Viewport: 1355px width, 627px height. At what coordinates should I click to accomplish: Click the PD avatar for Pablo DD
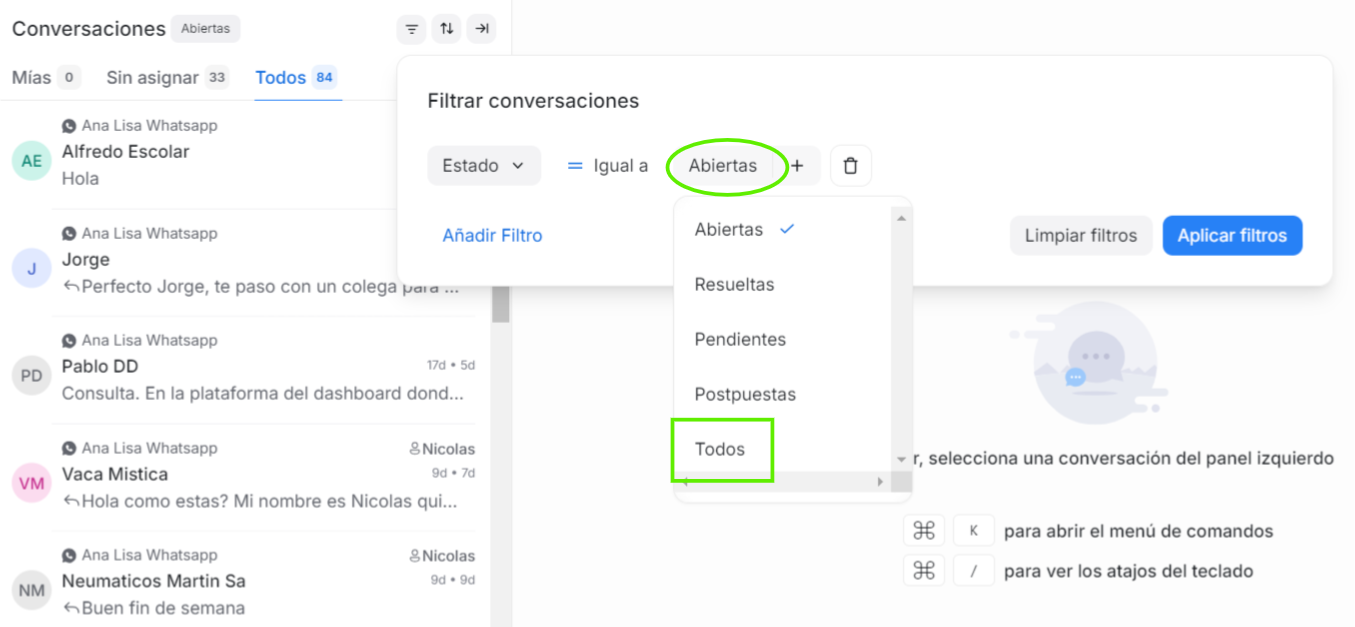tap(32, 375)
